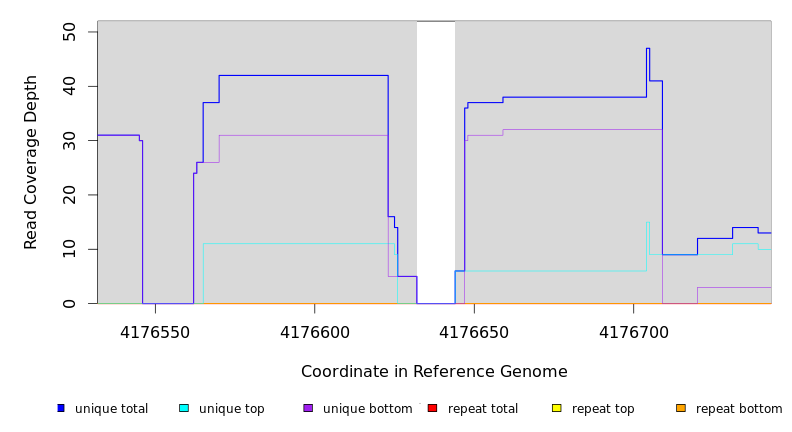Viewport: 792px width, 432px height.
Task: Select the 'unique total' legend label
Action: [111, 409]
